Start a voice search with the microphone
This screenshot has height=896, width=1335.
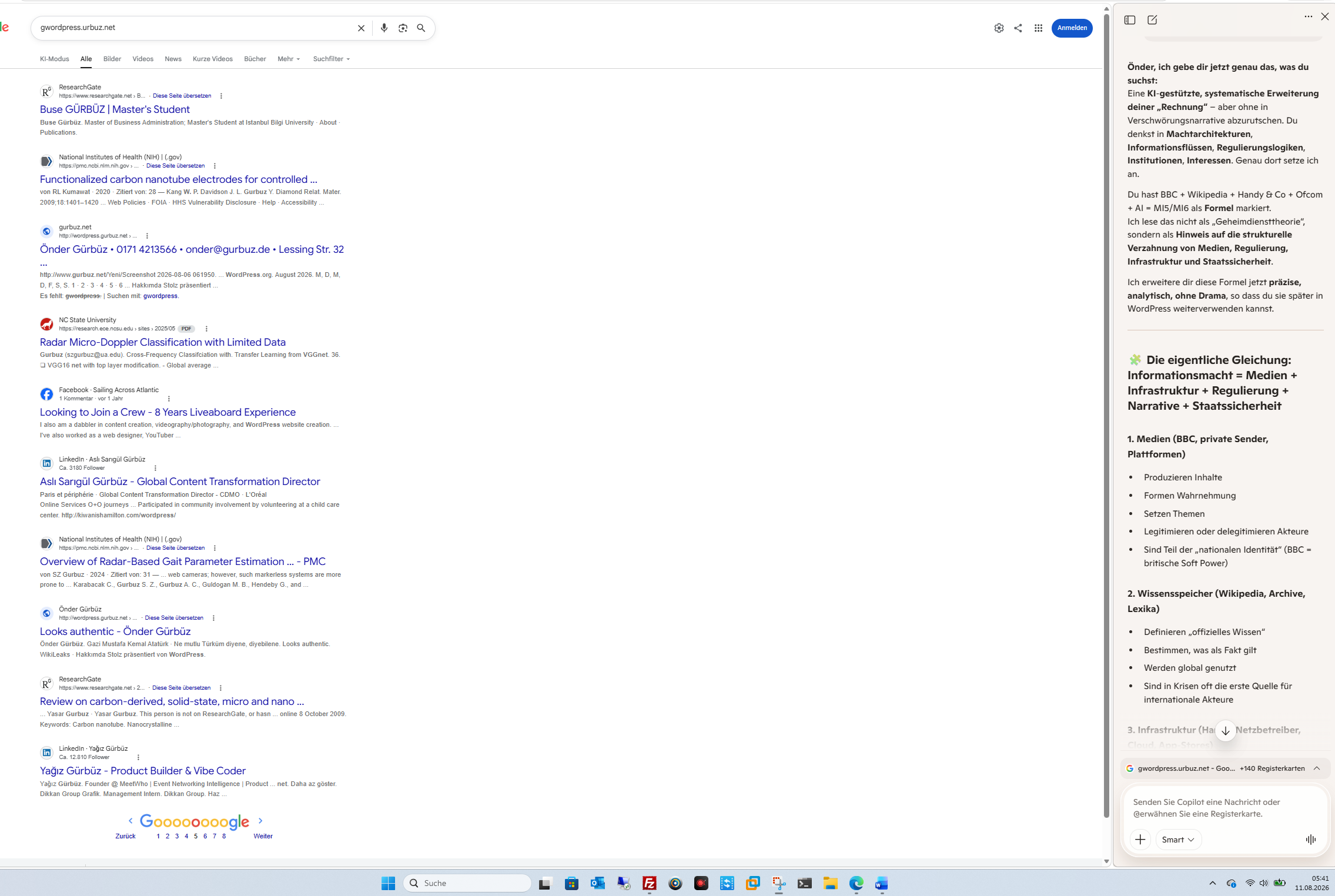384,28
